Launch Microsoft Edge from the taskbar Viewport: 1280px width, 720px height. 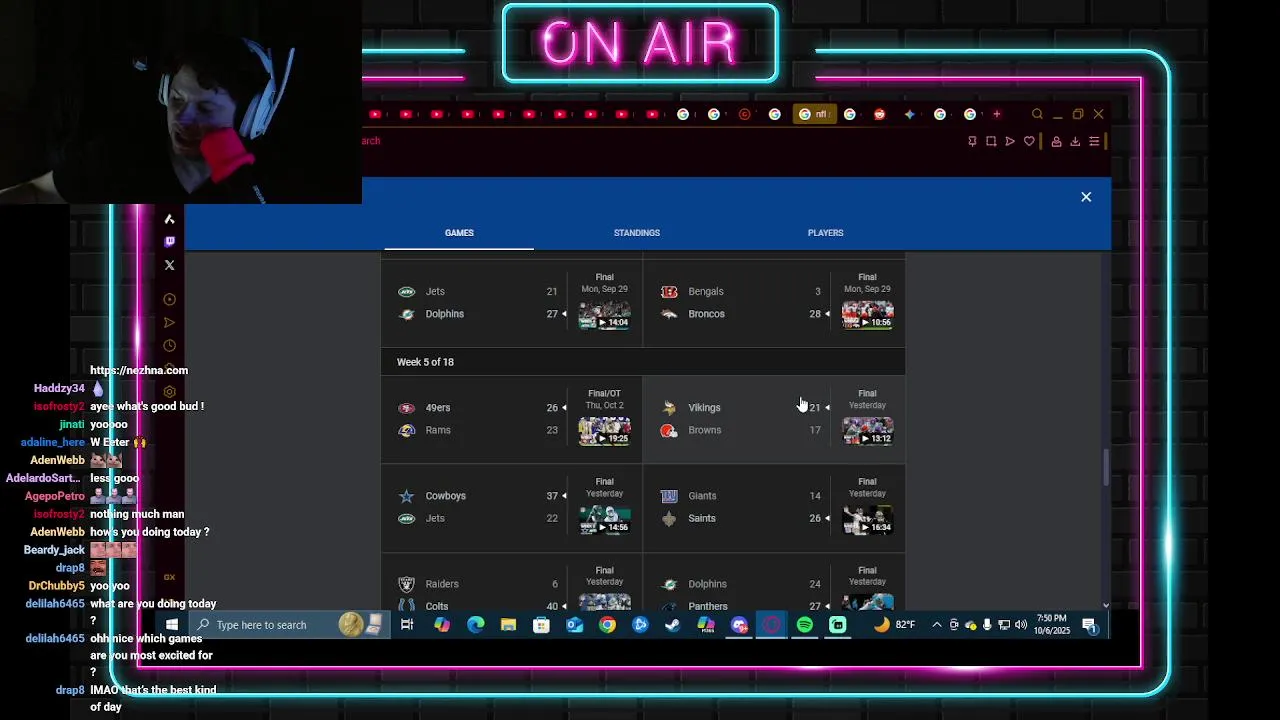(475, 625)
